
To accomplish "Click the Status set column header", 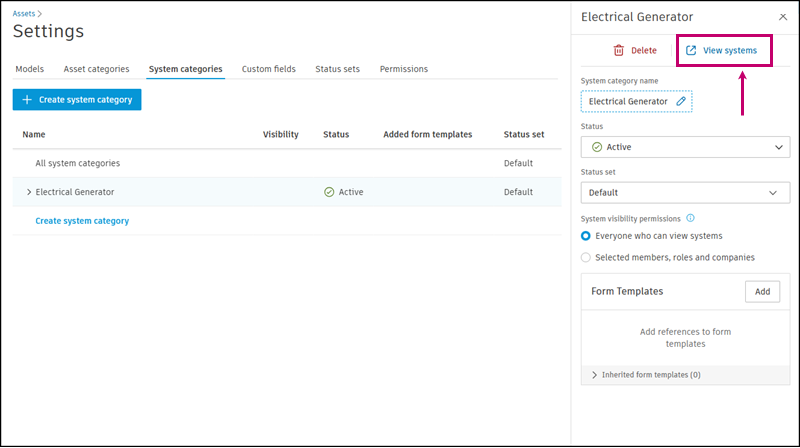I will point(524,134).
